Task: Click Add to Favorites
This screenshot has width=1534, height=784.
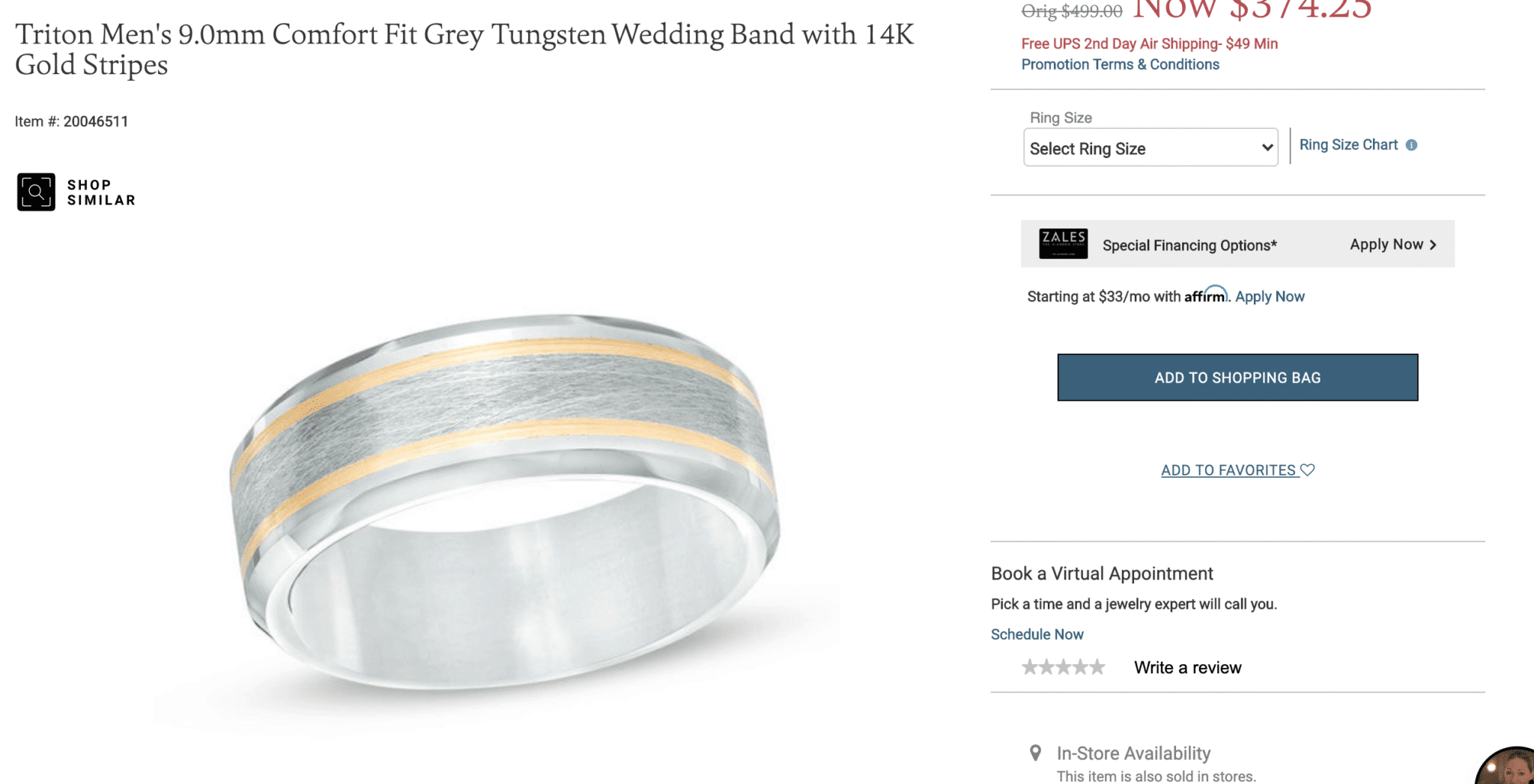Action: (1228, 470)
